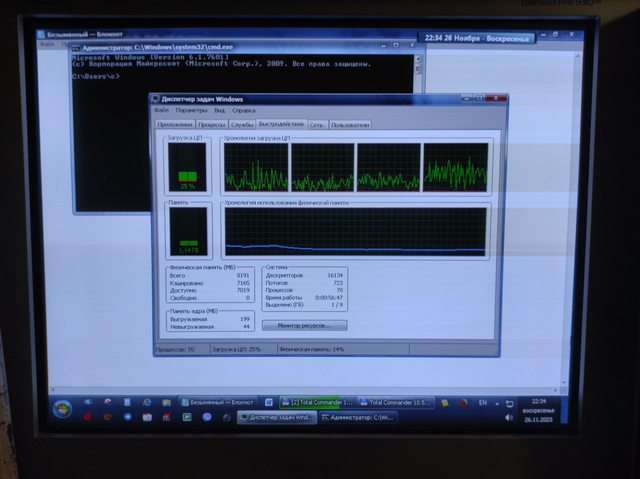
Task: Click the tray icon left of the clock time
Action: [509, 404]
